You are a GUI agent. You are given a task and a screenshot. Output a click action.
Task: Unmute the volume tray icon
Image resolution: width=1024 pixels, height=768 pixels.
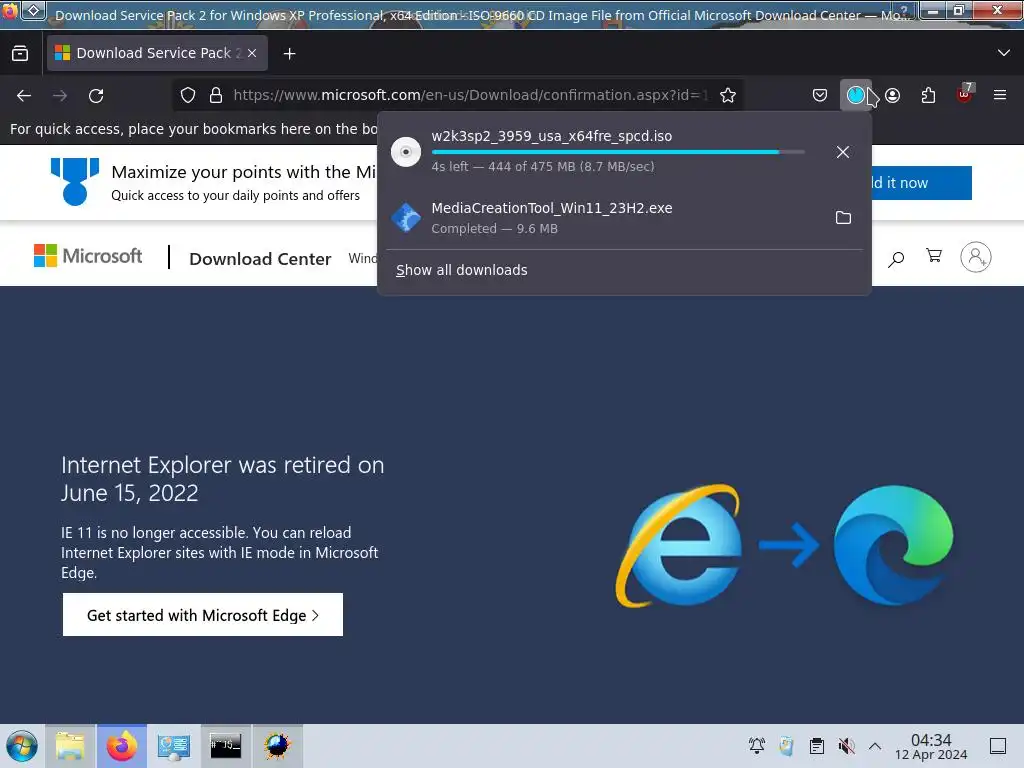pos(846,746)
